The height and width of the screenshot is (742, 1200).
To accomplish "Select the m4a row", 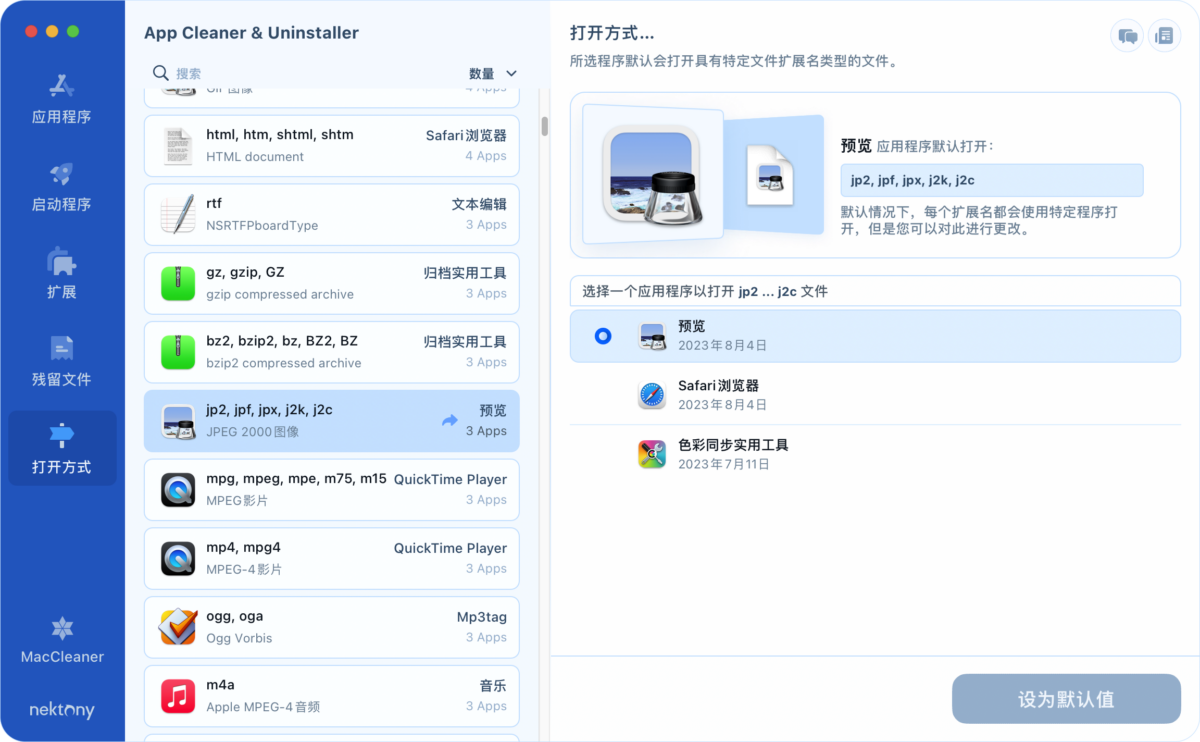I will pyautogui.click(x=332, y=696).
